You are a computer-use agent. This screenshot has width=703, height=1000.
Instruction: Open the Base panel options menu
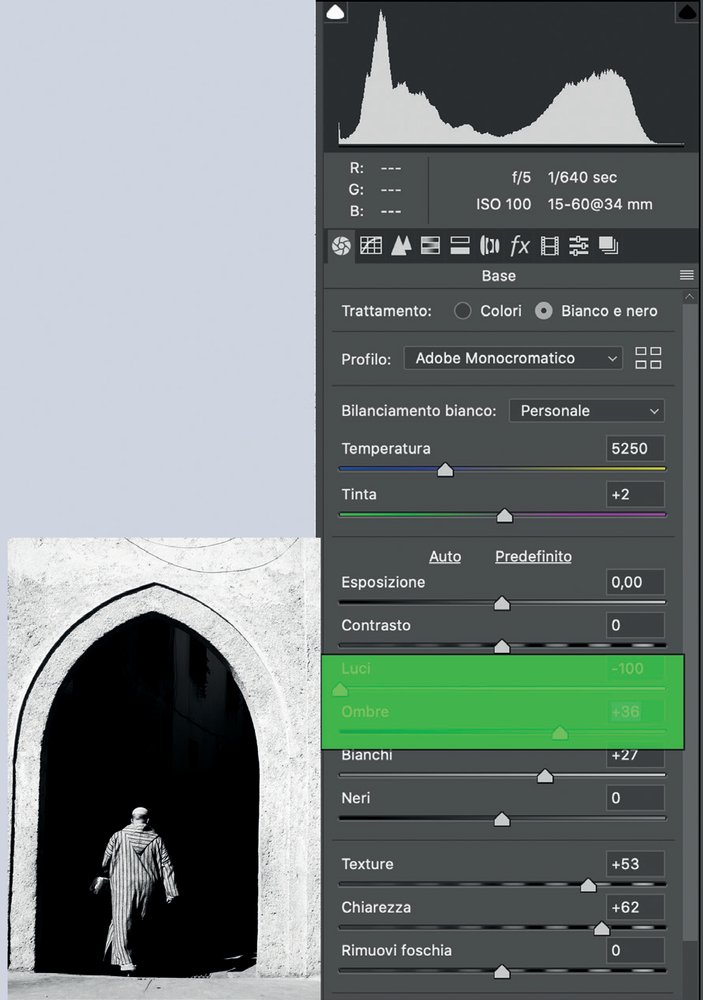coord(686,275)
